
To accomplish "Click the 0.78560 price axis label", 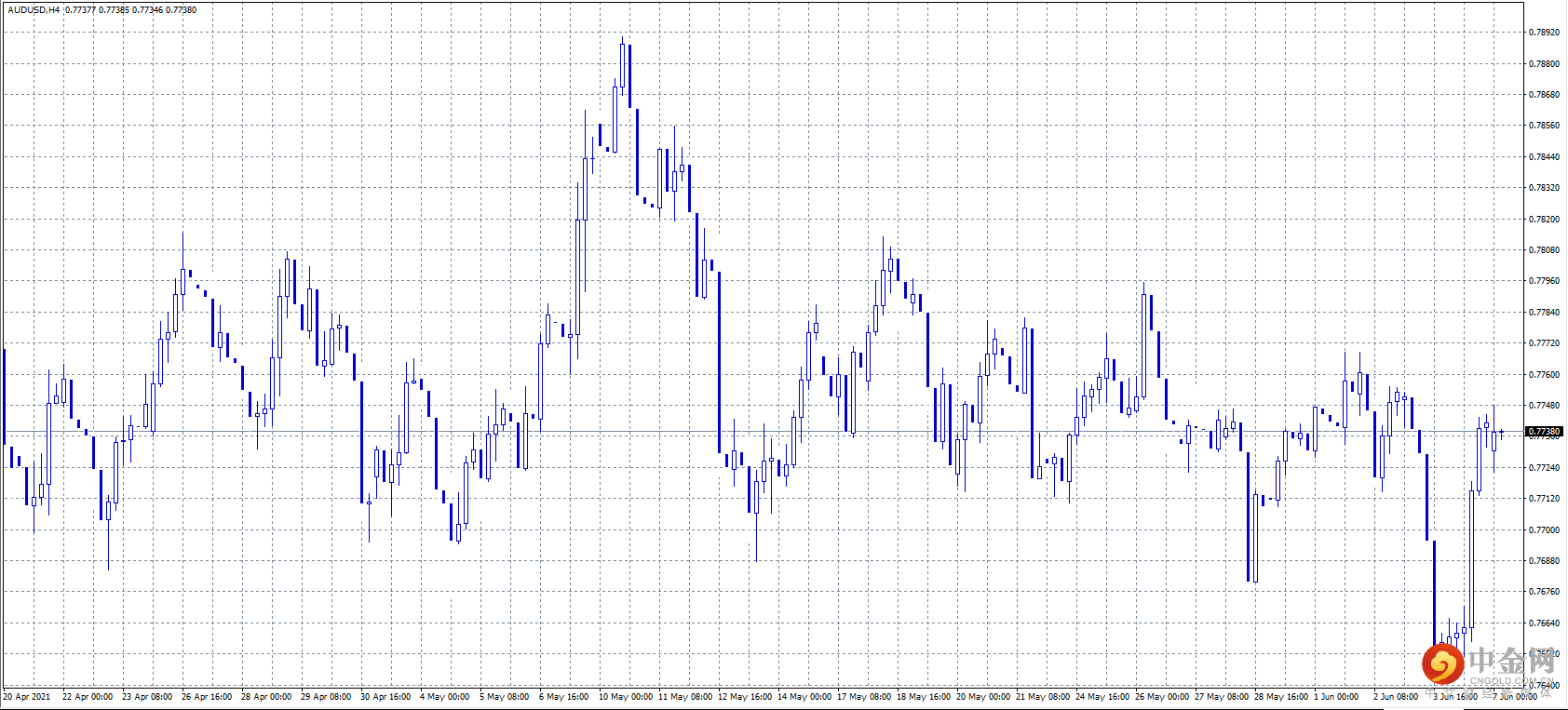I will point(1544,126).
